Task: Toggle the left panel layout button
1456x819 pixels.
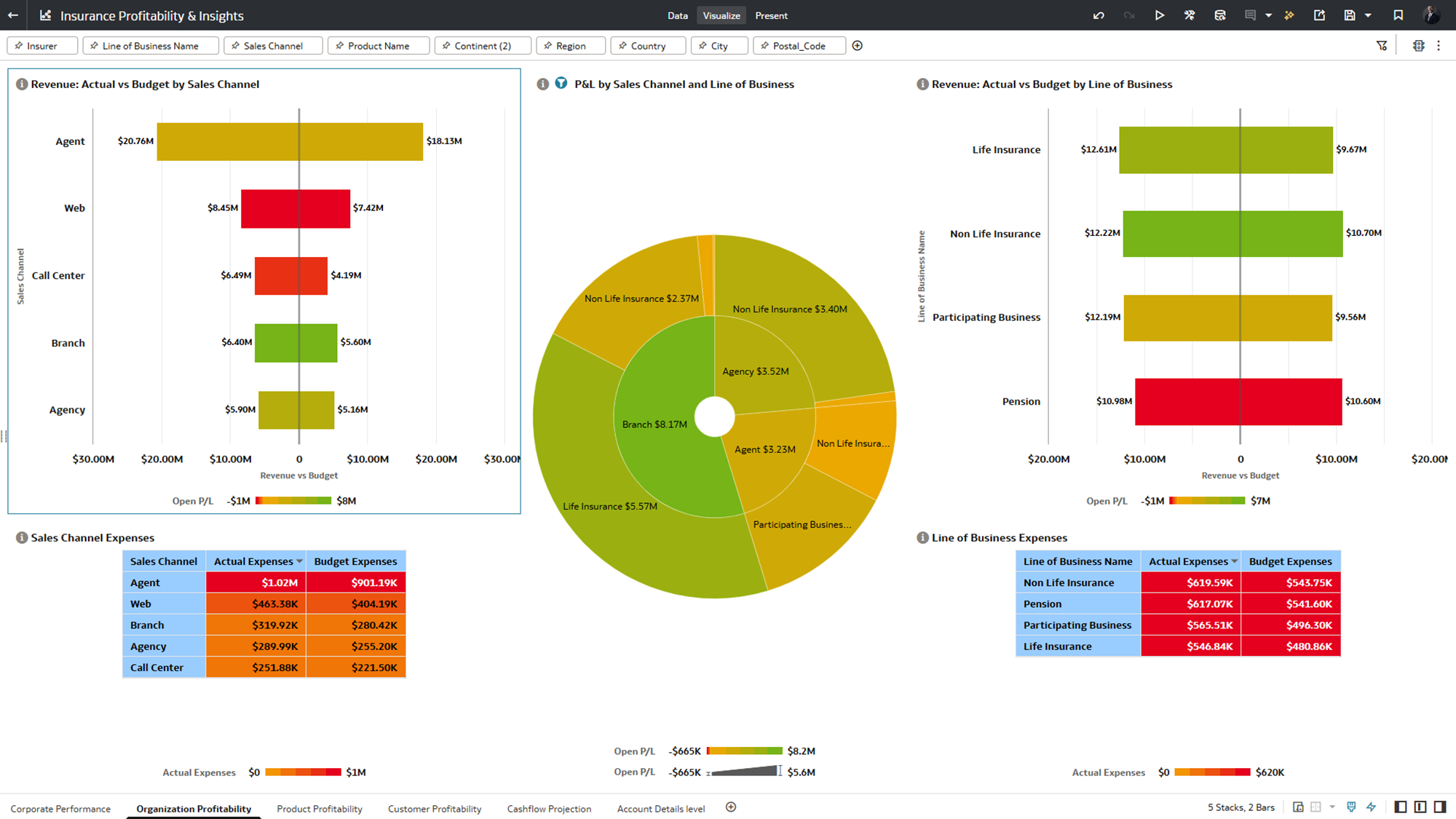Action: point(1400,807)
